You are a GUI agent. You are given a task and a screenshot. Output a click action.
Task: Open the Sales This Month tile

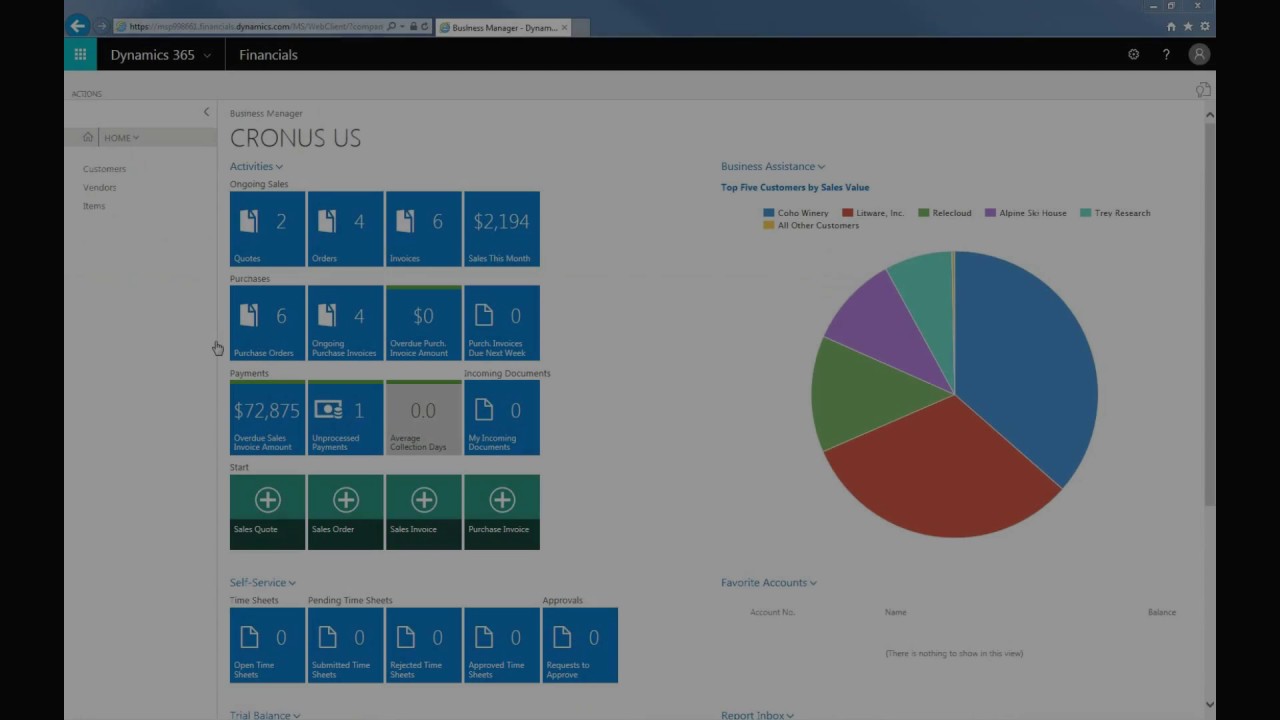coord(501,229)
